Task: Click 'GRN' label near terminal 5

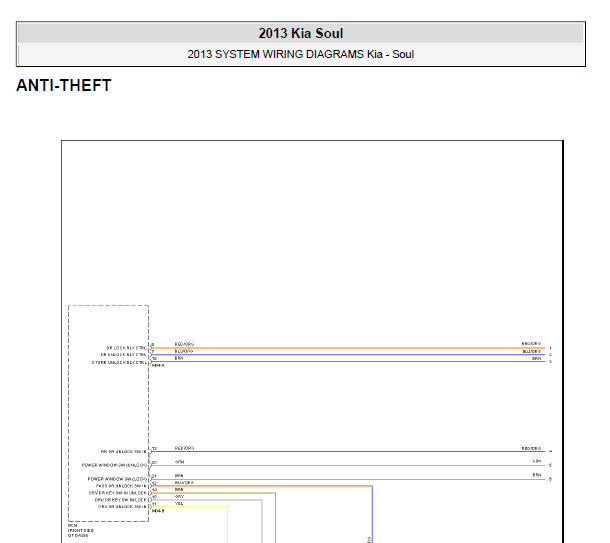Action: [536, 461]
